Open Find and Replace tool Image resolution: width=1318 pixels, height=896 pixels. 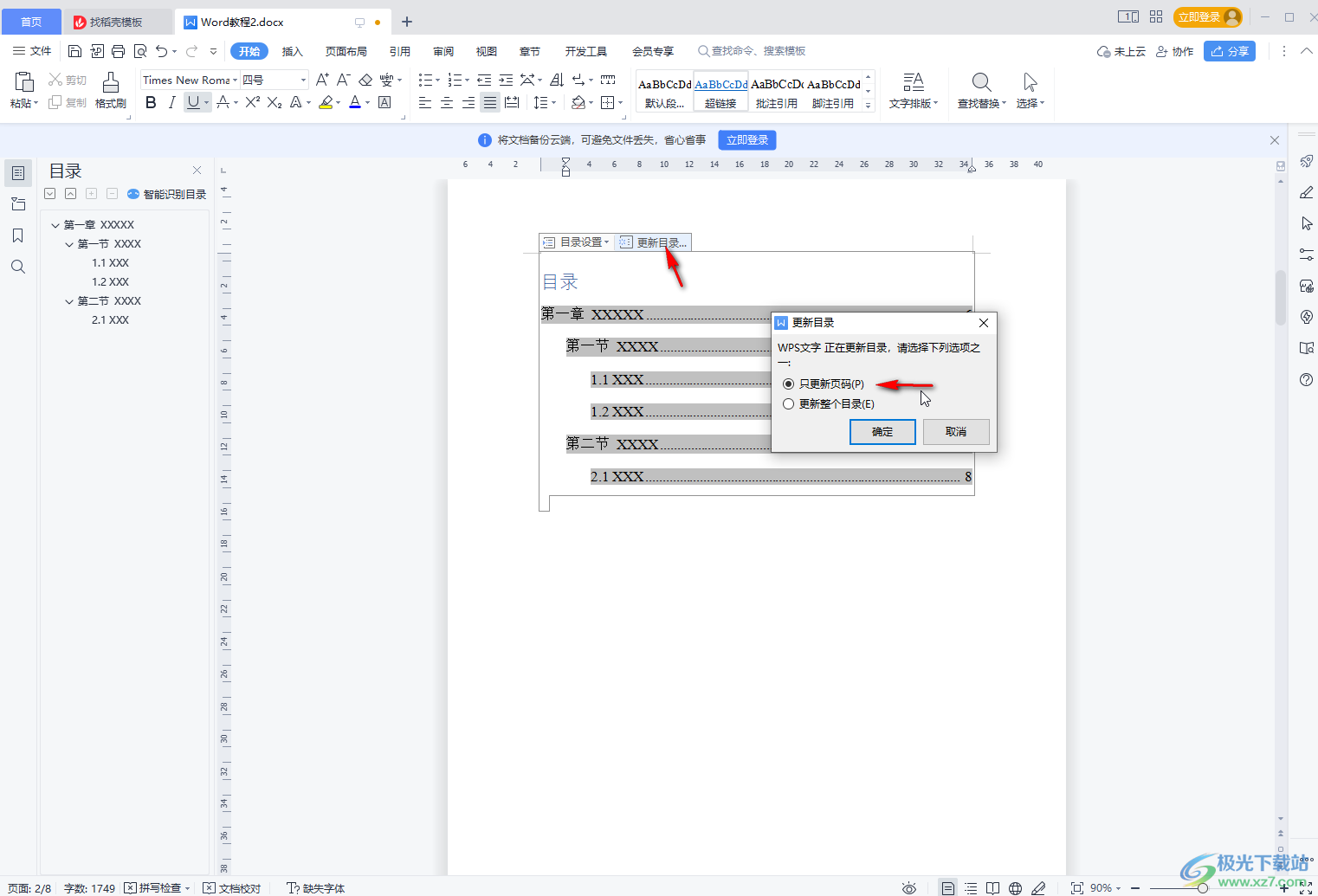coord(982,90)
